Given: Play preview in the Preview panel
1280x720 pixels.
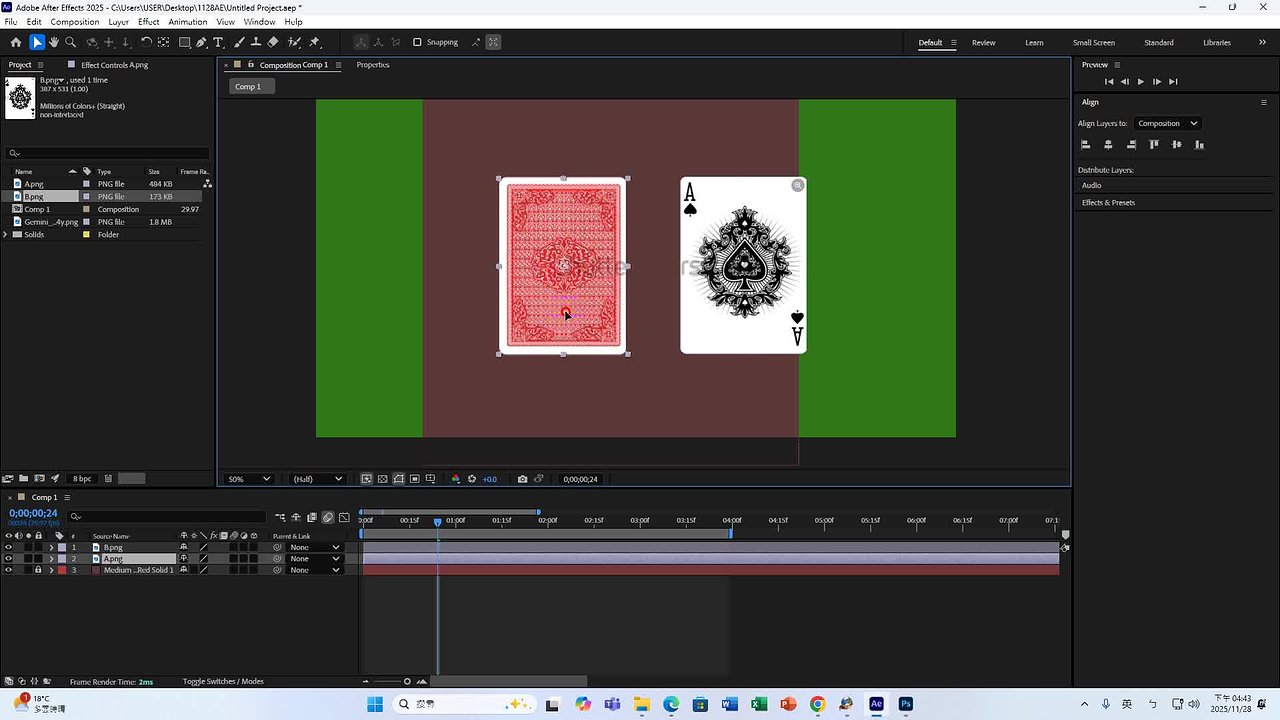Looking at the screenshot, I should pyautogui.click(x=1140, y=81).
